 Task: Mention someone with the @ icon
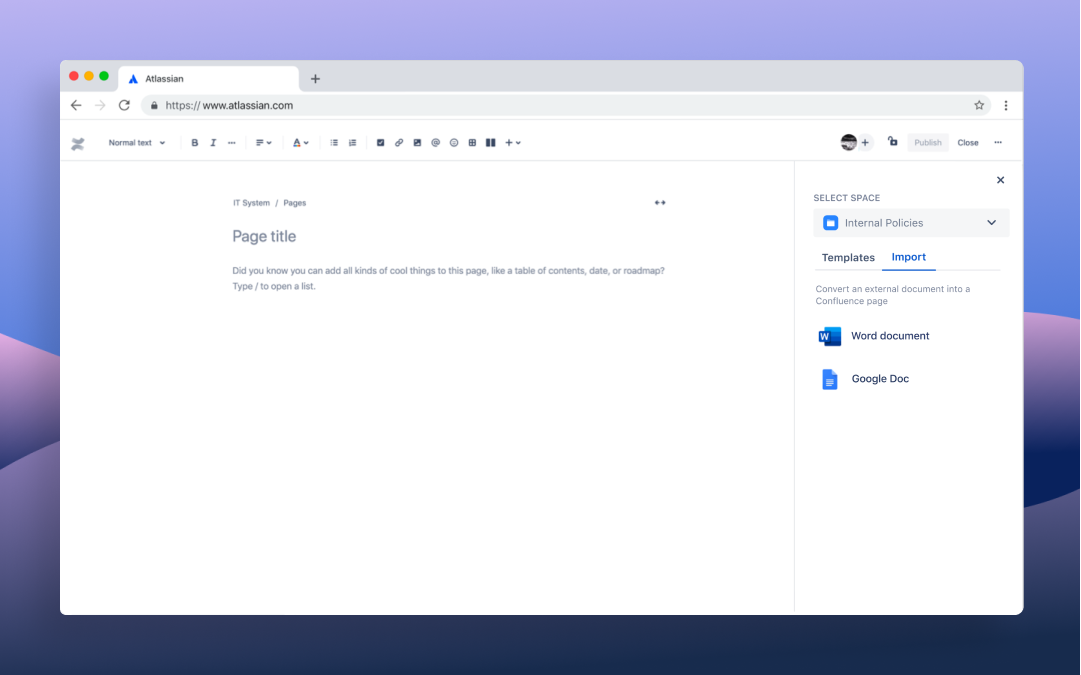tap(435, 143)
